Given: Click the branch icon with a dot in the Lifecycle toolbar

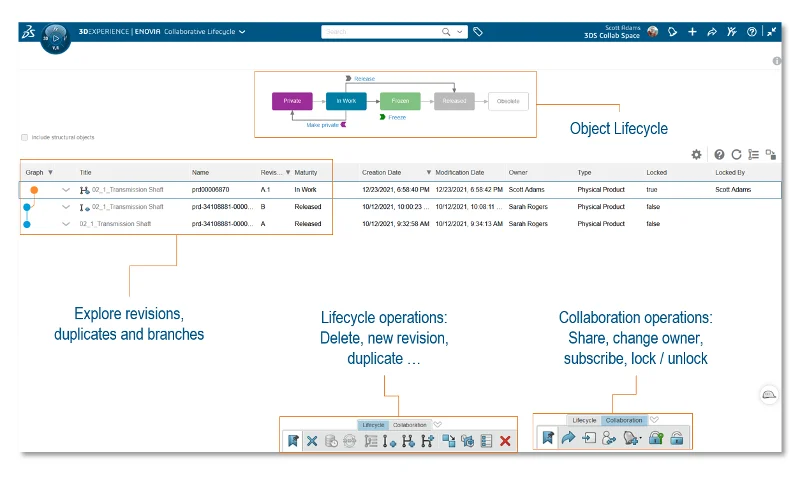Looking at the screenshot, I should (408, 441).
